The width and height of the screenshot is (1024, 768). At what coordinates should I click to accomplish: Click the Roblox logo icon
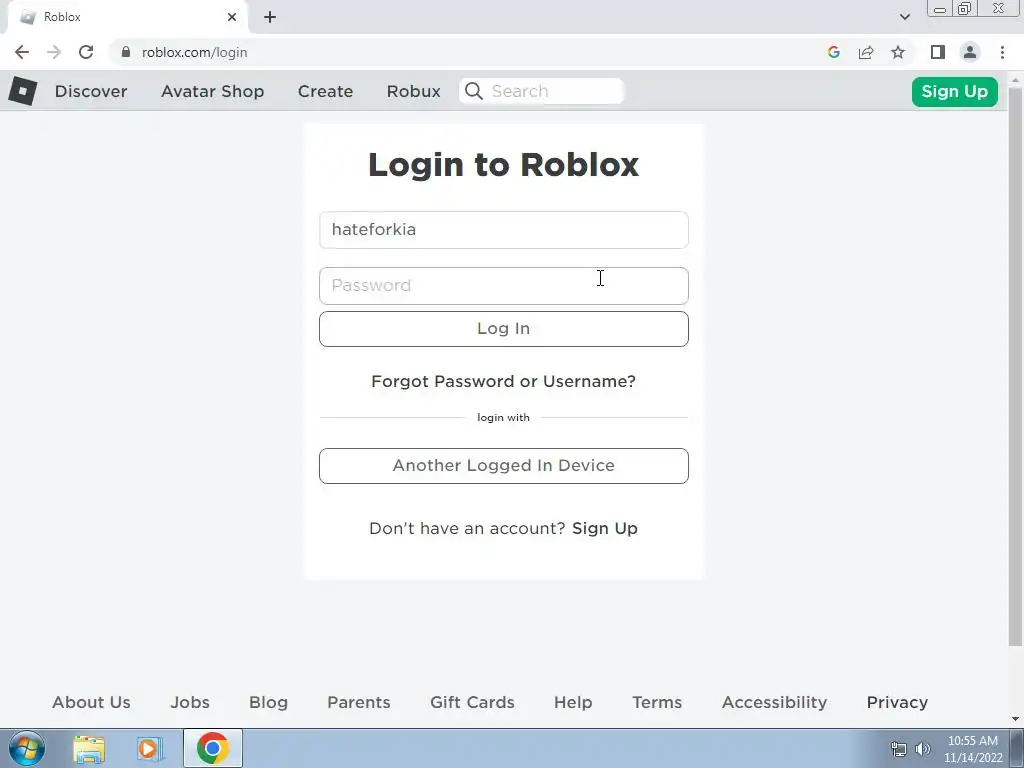(x=23, y=91)
